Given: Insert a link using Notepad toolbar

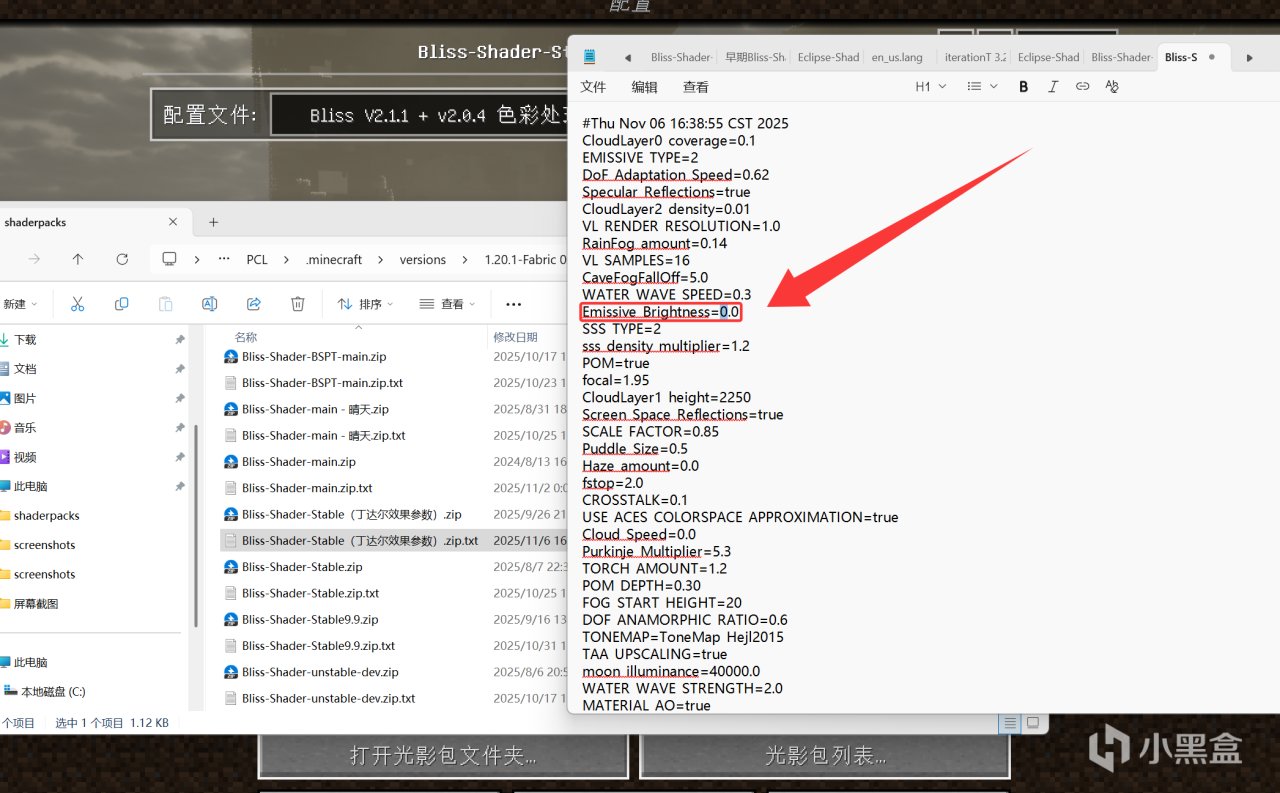Looking at the screenshot, I should coord(1082,87).
